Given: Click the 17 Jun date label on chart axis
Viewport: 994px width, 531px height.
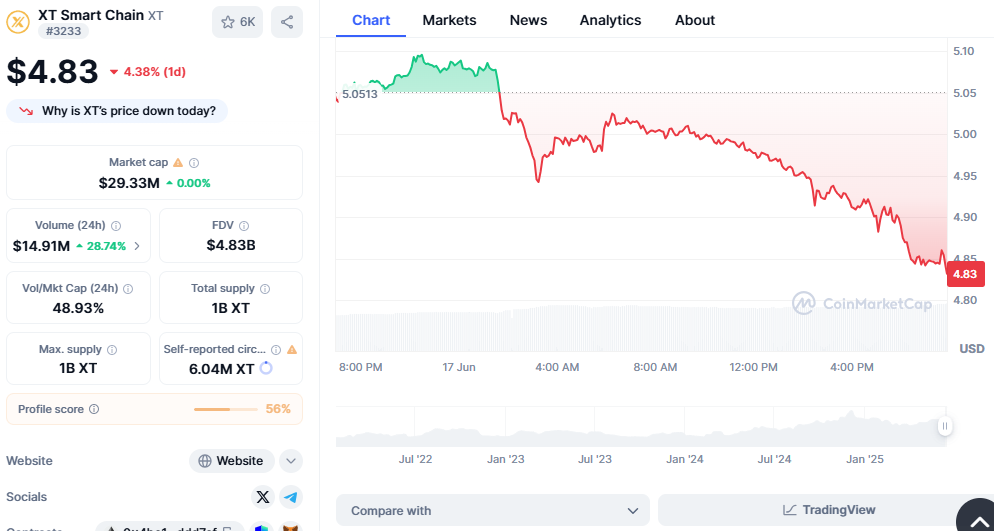Looking at the screenshot, I should click(459, 368).
